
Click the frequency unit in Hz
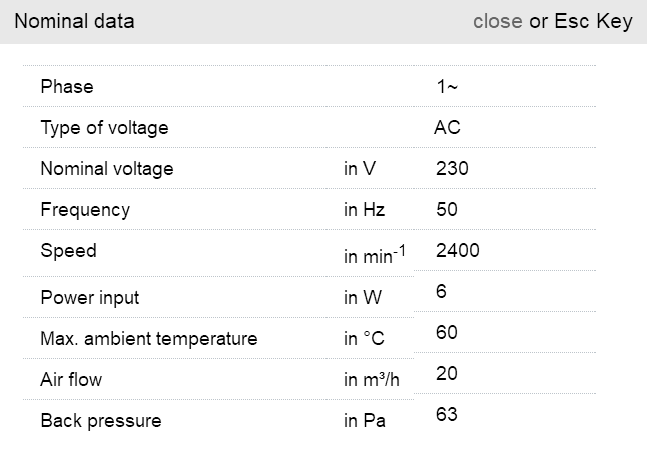point(364,210)
